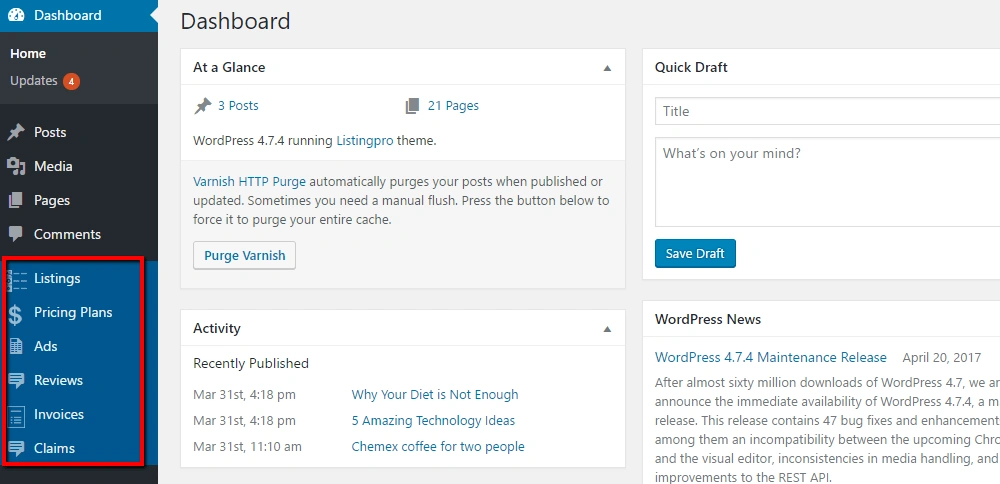Click the Pages icon in sidebar

(x=16, y=200)
